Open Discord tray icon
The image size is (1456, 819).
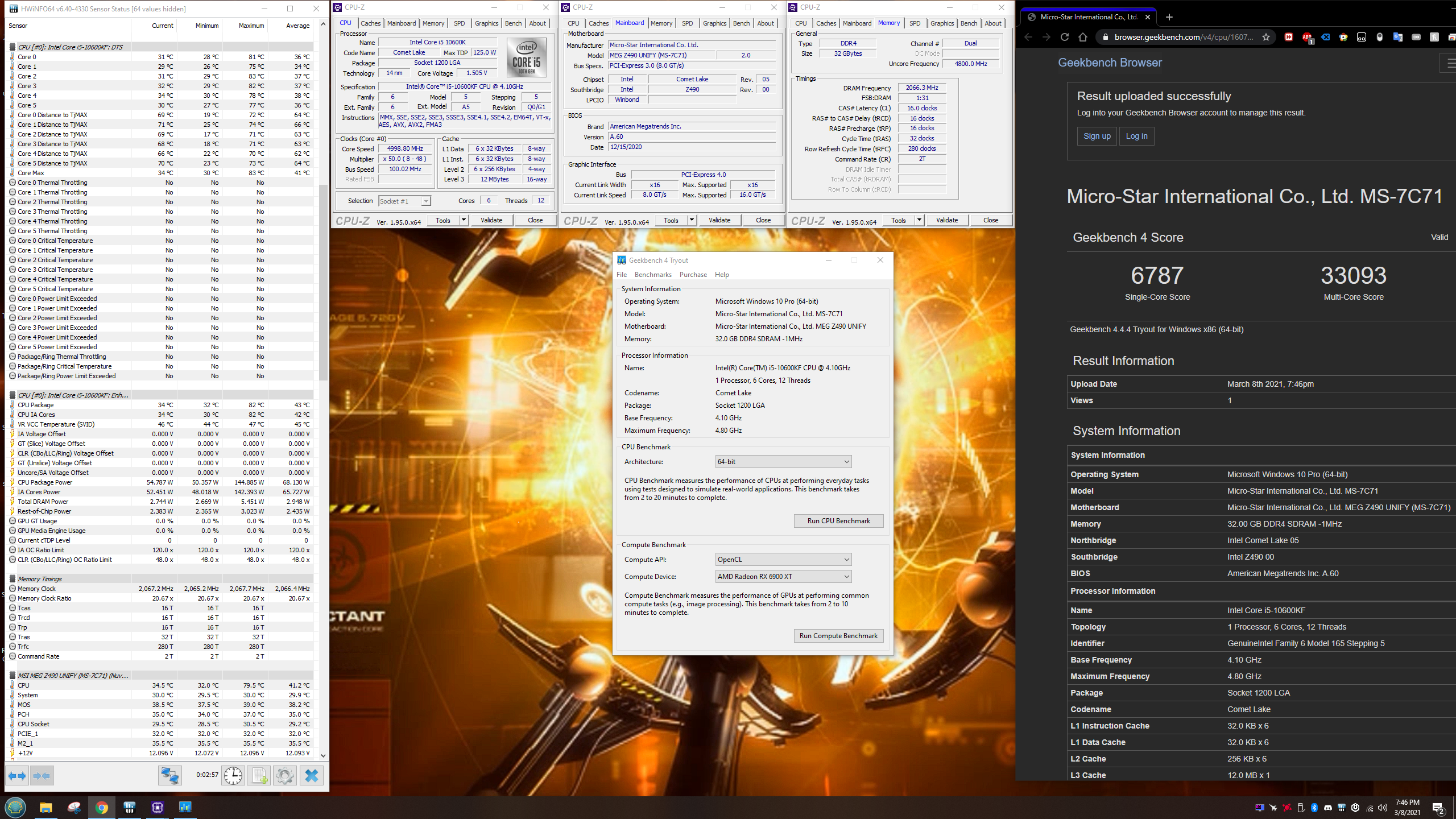[x=1328, y=808]
